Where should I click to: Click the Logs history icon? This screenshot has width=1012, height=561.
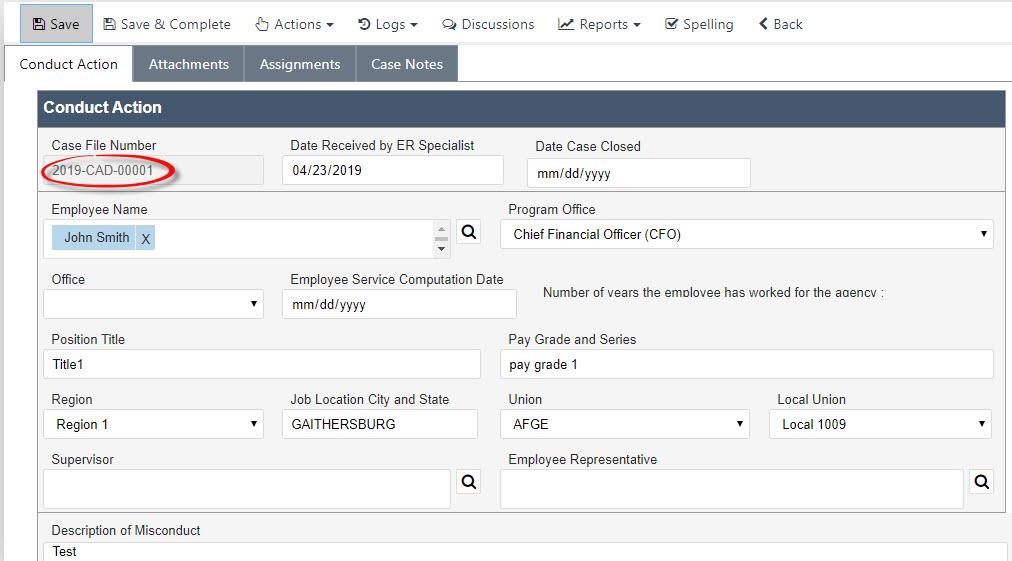pyautogui.click(x=364, y=24)
